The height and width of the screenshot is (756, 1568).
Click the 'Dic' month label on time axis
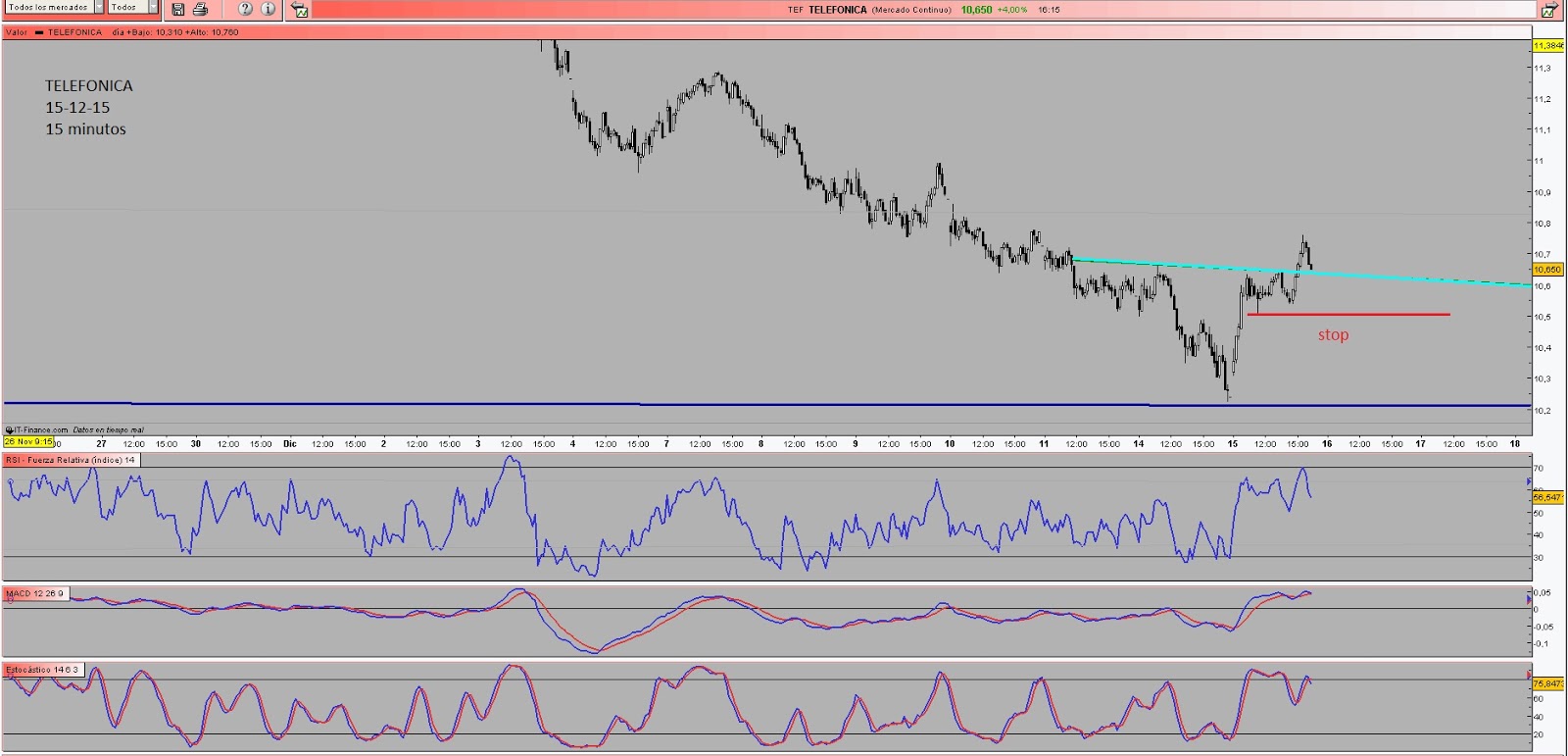coord(290,444)
